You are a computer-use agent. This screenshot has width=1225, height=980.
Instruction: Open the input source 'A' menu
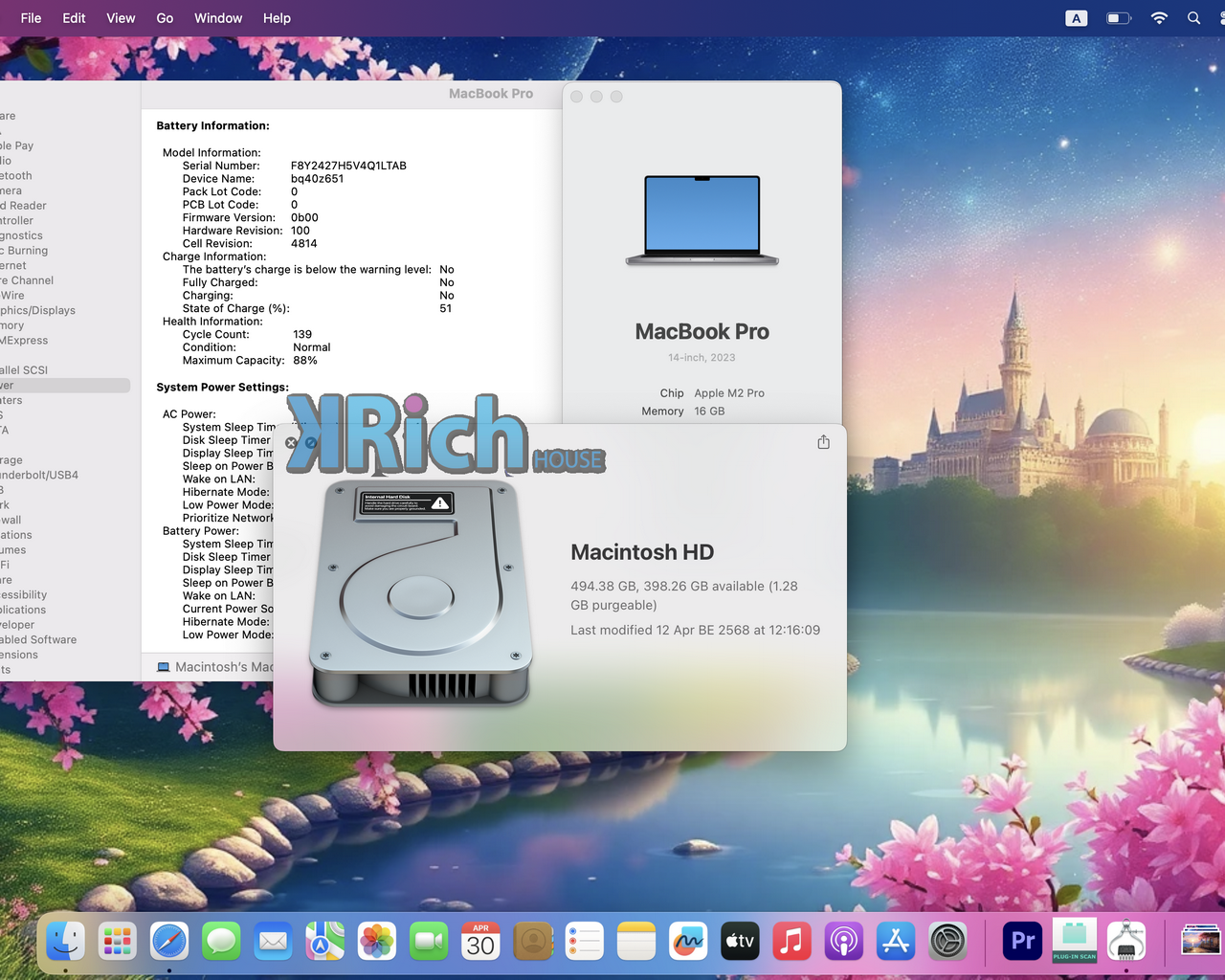pyautogui.click(x=1077, y=18)
